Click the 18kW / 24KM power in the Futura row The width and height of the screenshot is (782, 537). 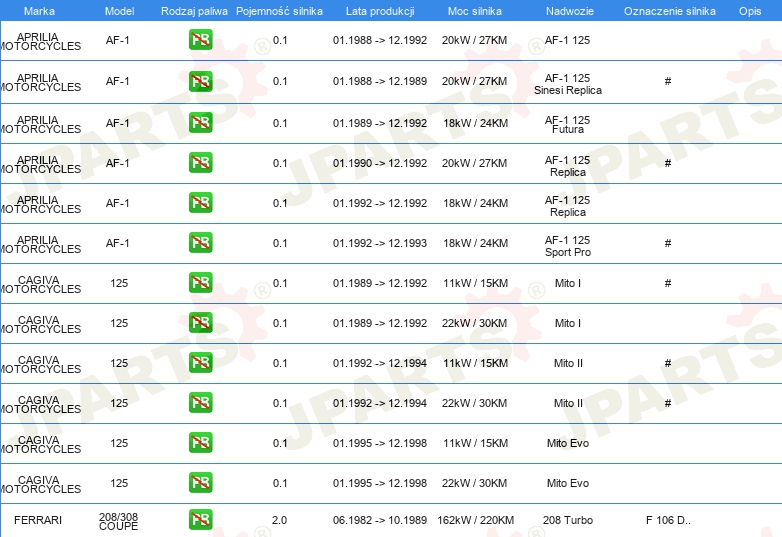click(475, 123)
